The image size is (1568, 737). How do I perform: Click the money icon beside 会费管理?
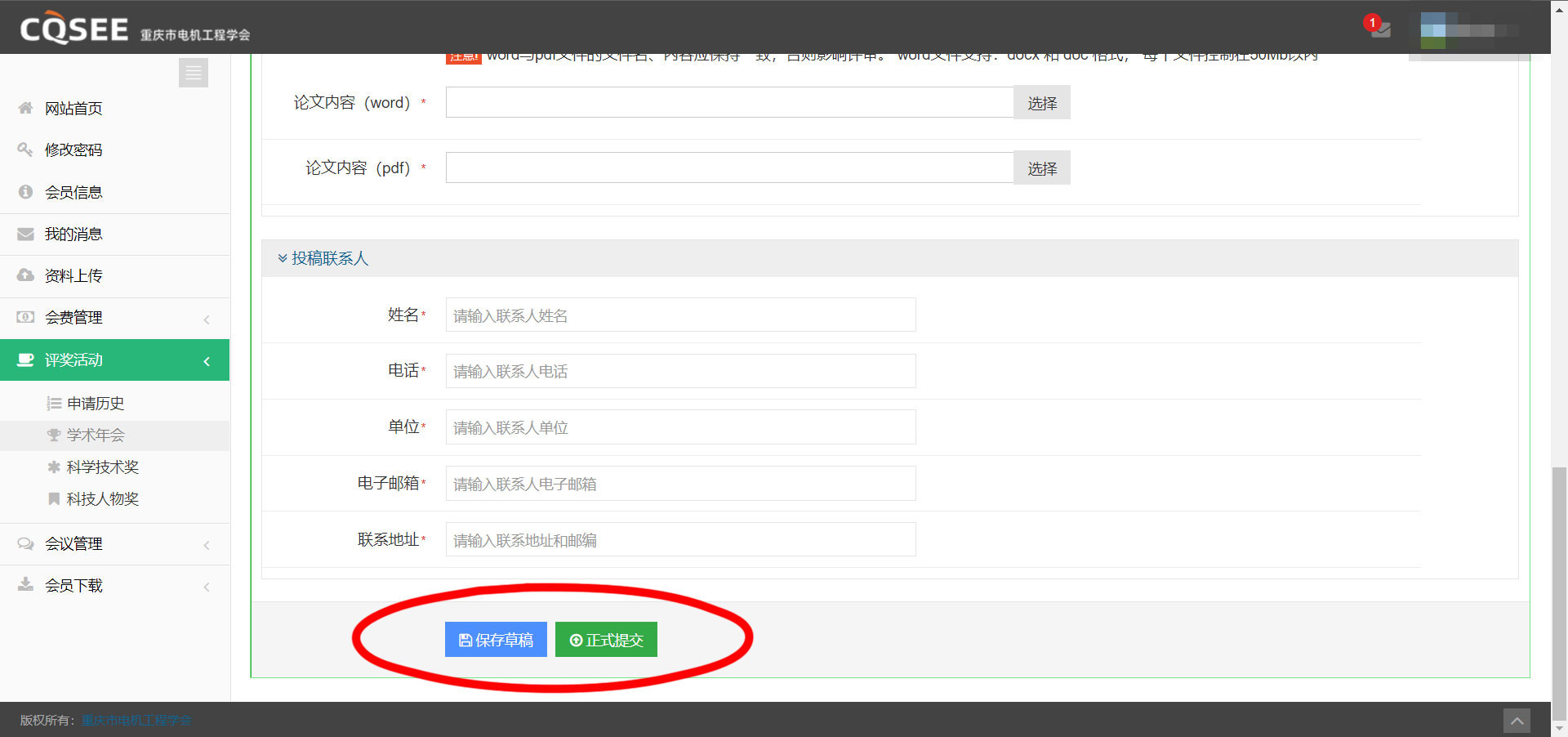tap(25, 317)
